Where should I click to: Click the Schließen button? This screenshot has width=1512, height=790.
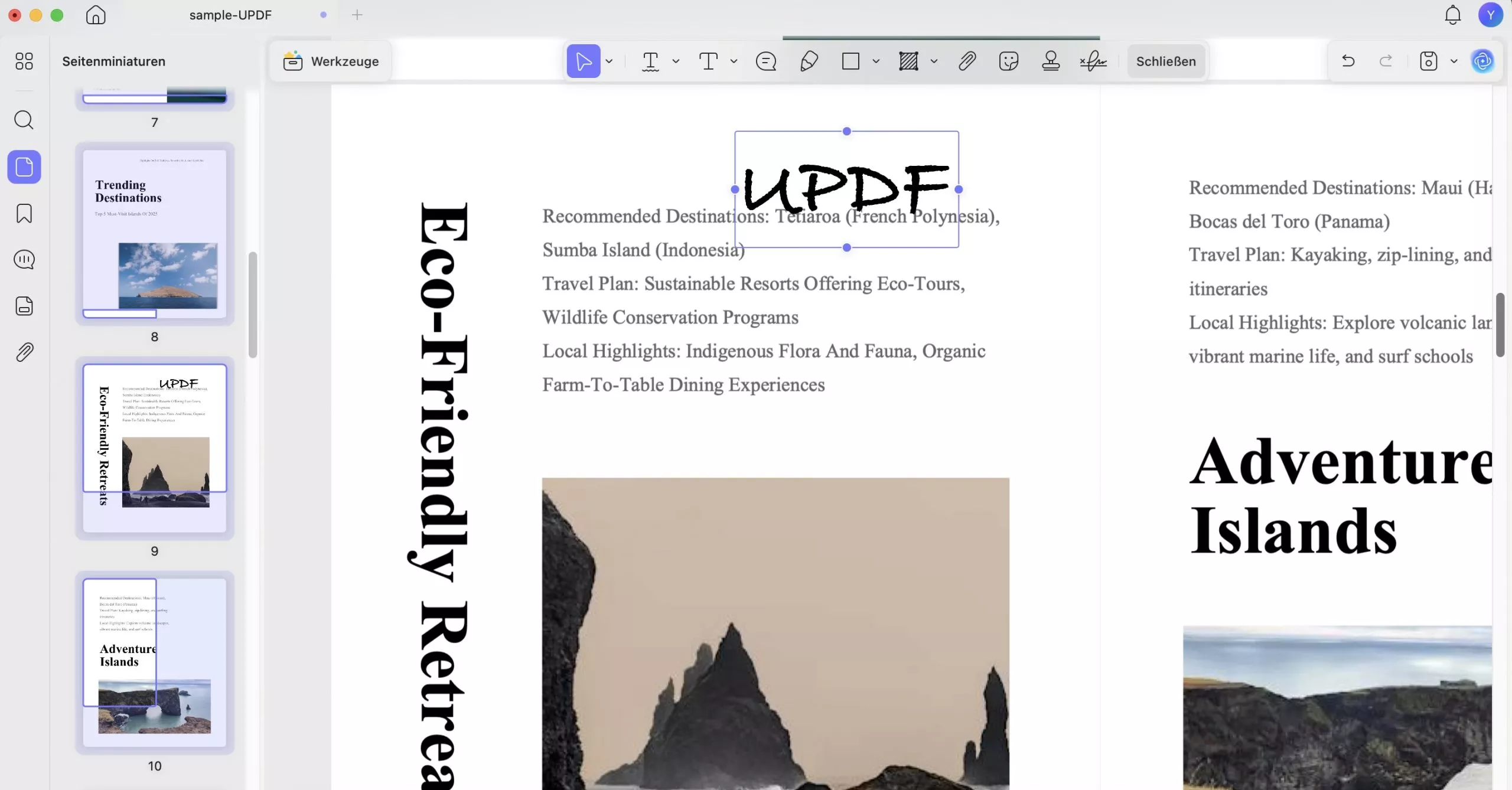pyautogui.click(x=1166, y=61)
